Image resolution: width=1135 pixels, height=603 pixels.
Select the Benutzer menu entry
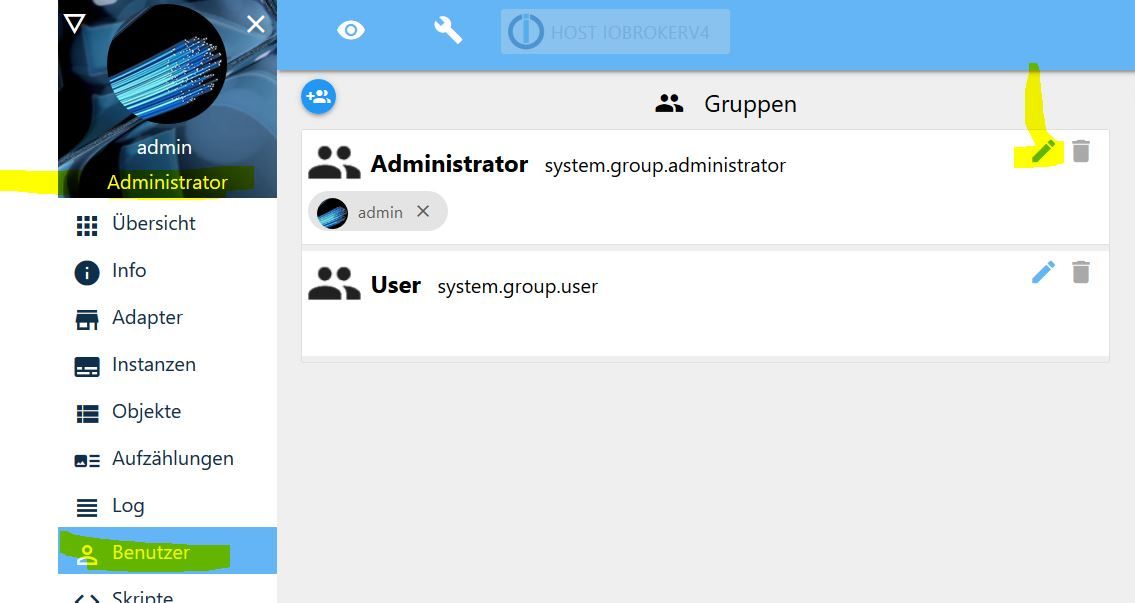point(167,551)
